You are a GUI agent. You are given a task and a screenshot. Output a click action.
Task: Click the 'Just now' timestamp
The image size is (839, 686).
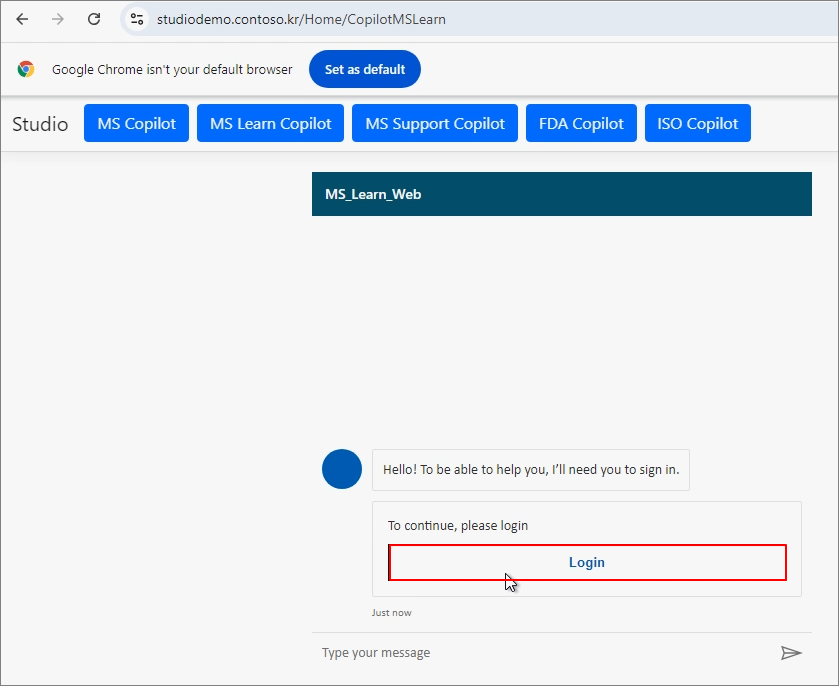click(392, 613)
